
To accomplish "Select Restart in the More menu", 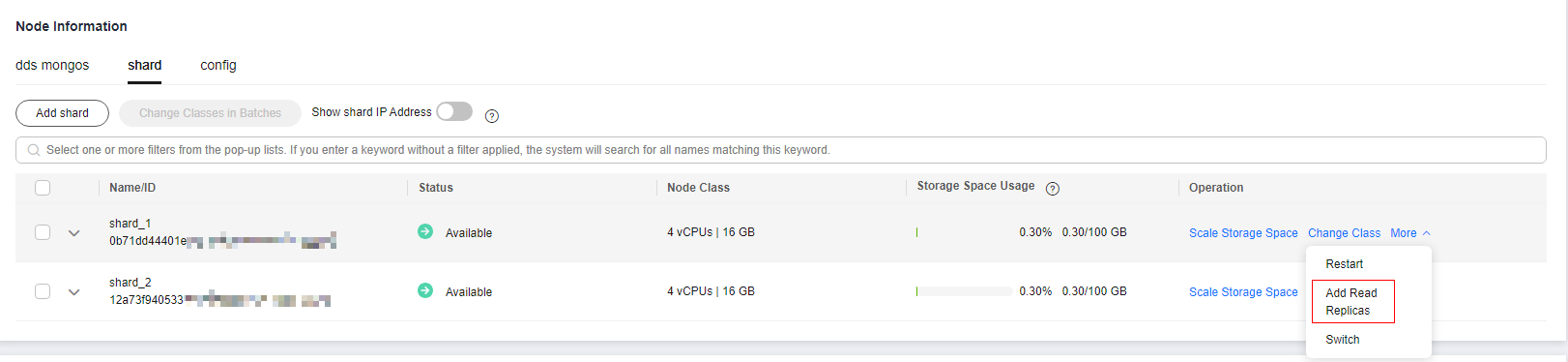I will pyautogui.click(x=1345, y=264).
